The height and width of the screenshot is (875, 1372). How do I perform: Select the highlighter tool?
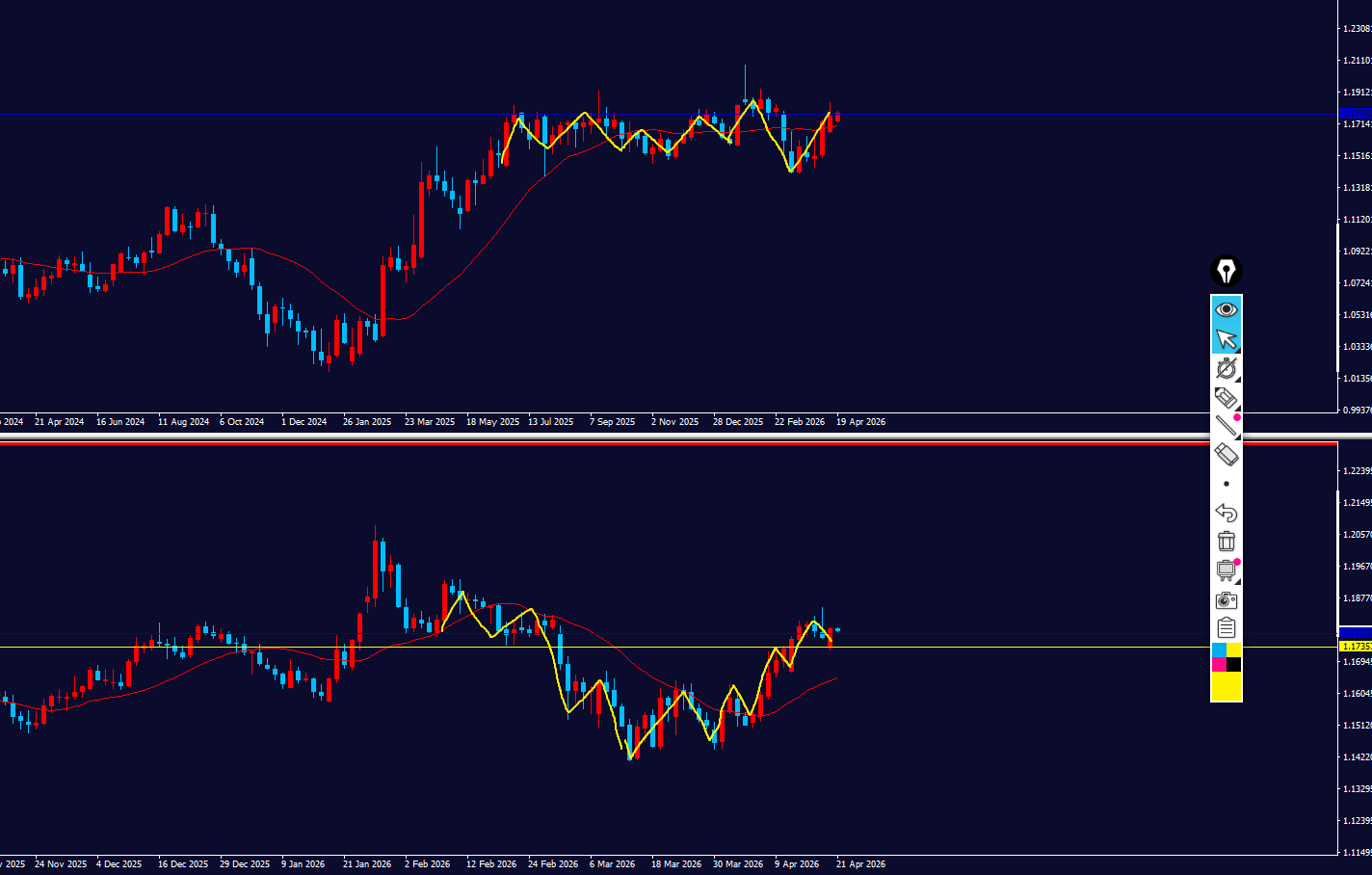[1226, 397]
